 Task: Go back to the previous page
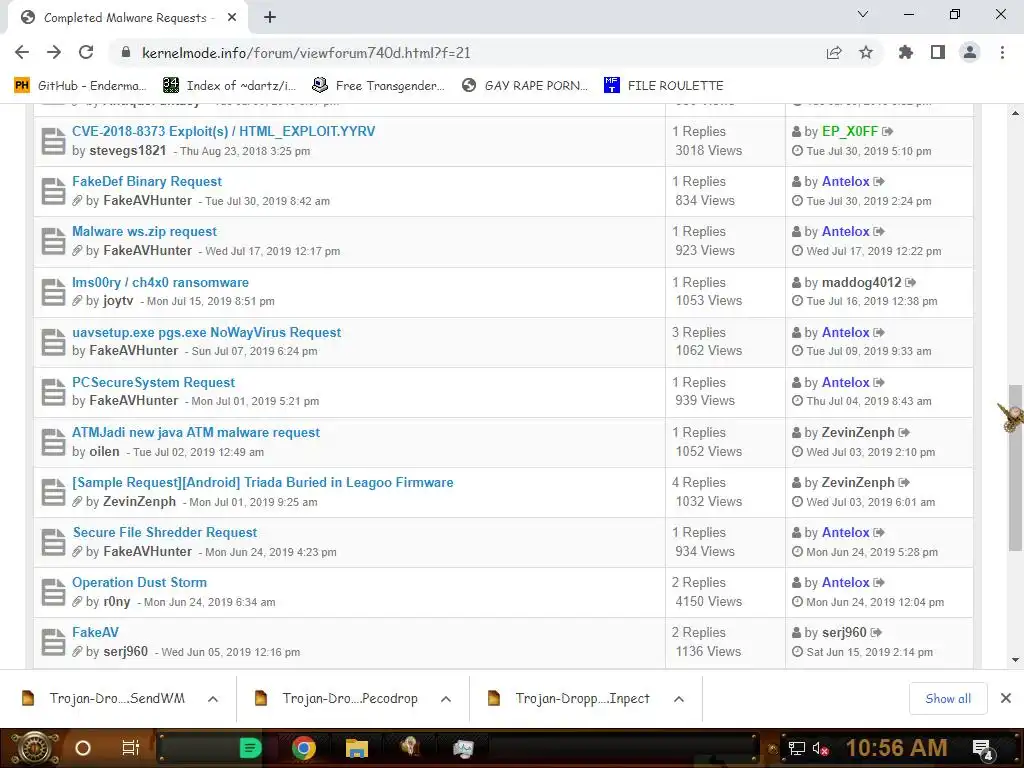point(22,52)
